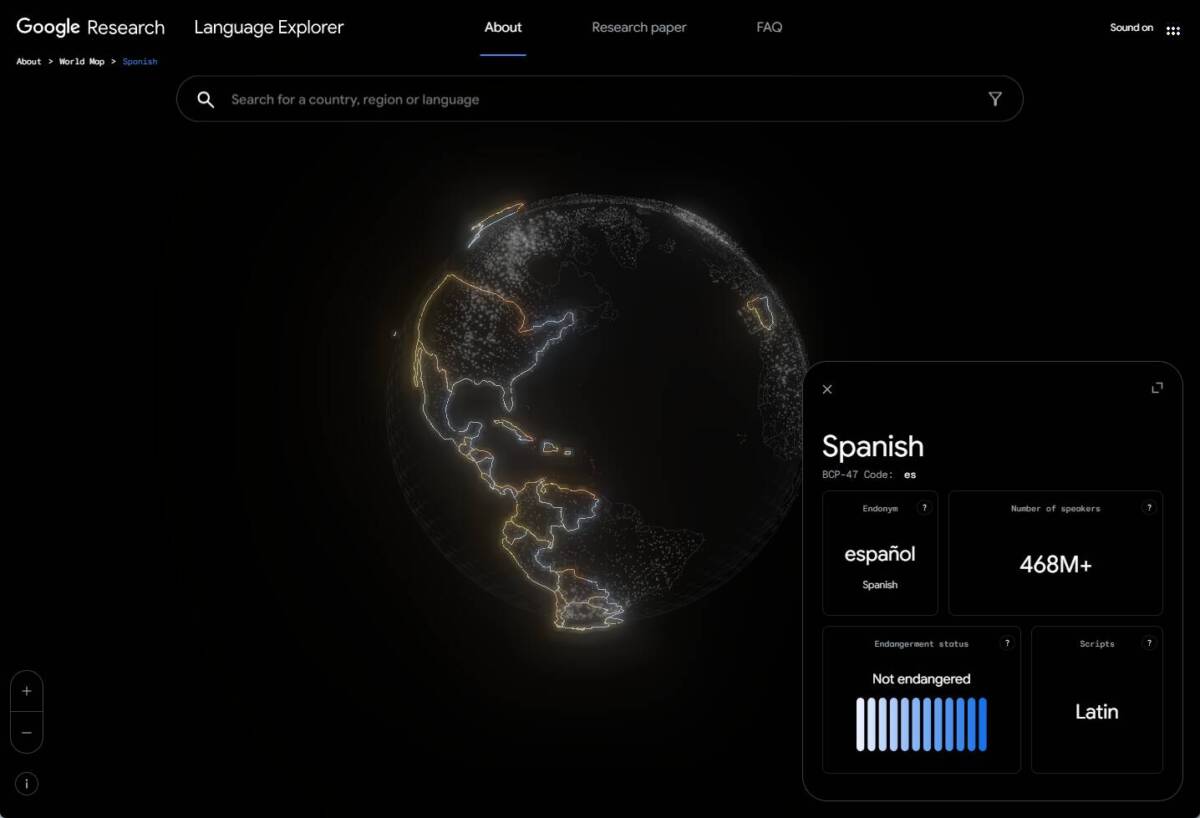Open the Endonym help question mark
The height and width of the screenshot is (818, 1200).
tap(923, 508)
